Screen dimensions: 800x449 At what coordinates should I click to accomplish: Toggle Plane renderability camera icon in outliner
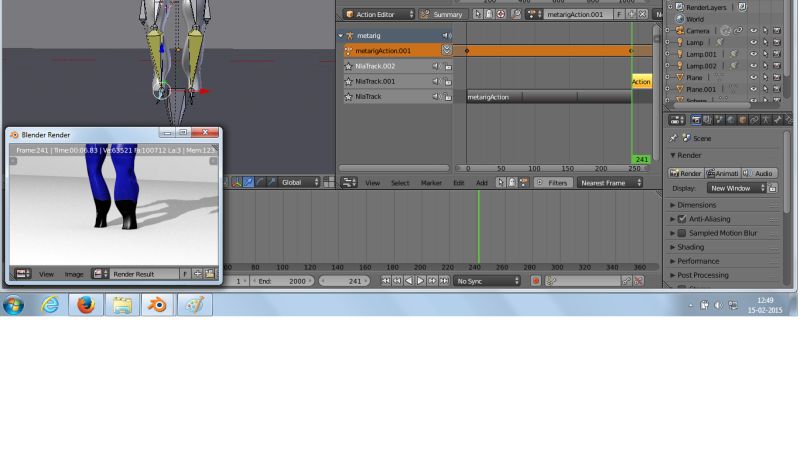[x=777, y=78]
